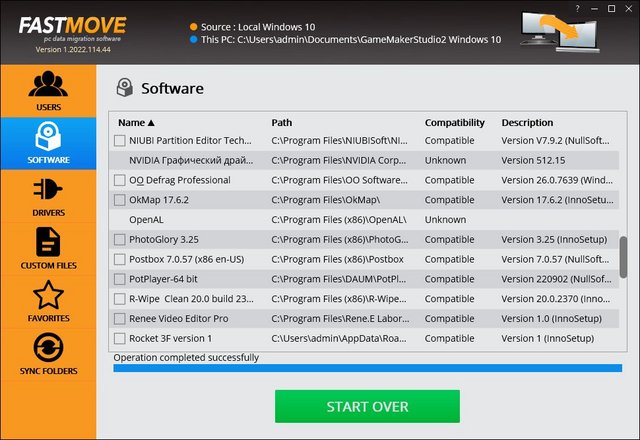Viewport: 640px width, 440px height.
Task: Check the R-Wipe Clean 20.0 checkbox
Action: (x=120, y=299)
